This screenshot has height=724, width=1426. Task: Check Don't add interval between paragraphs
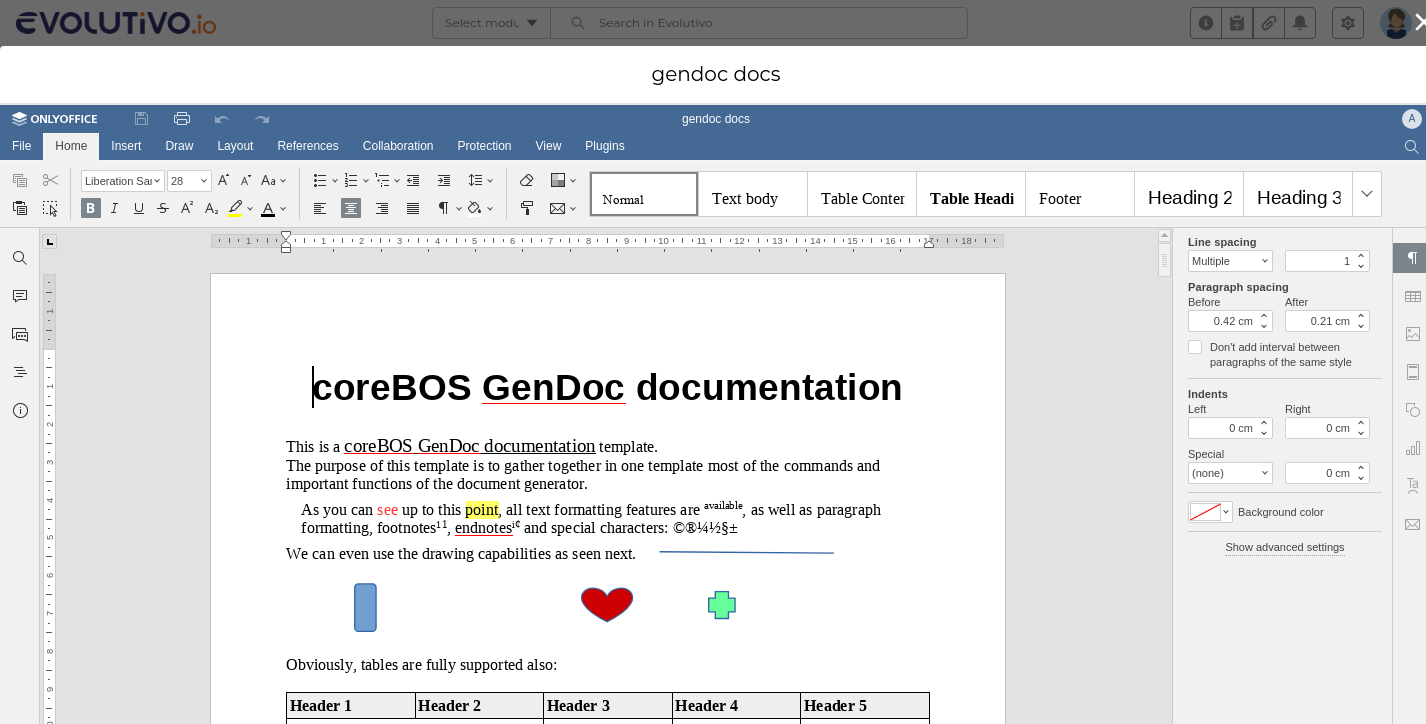click(1195, 347)
